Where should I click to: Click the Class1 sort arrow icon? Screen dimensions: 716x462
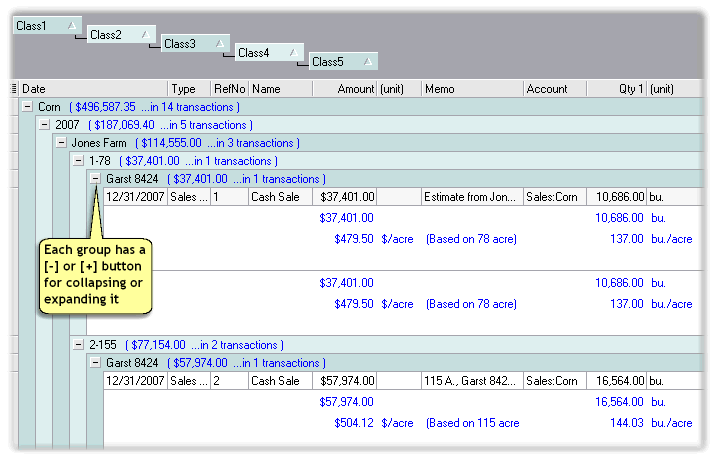[72, 26]
